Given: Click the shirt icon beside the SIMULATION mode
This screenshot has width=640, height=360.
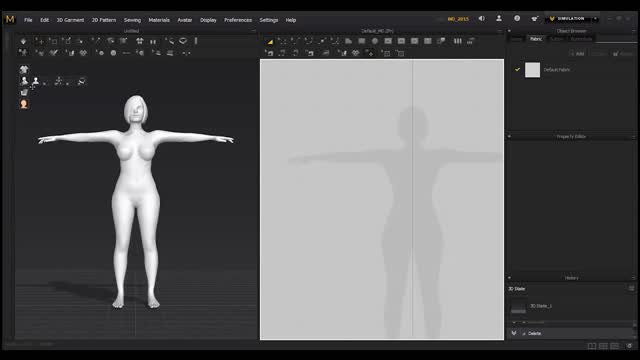Looking at the screenshot, I should click(535, 19).
